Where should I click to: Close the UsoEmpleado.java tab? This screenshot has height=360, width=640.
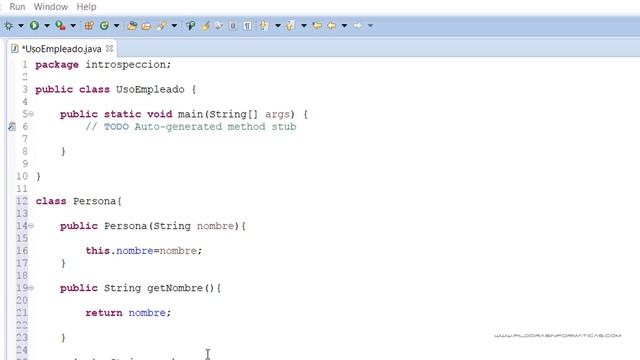pos(109,48)
